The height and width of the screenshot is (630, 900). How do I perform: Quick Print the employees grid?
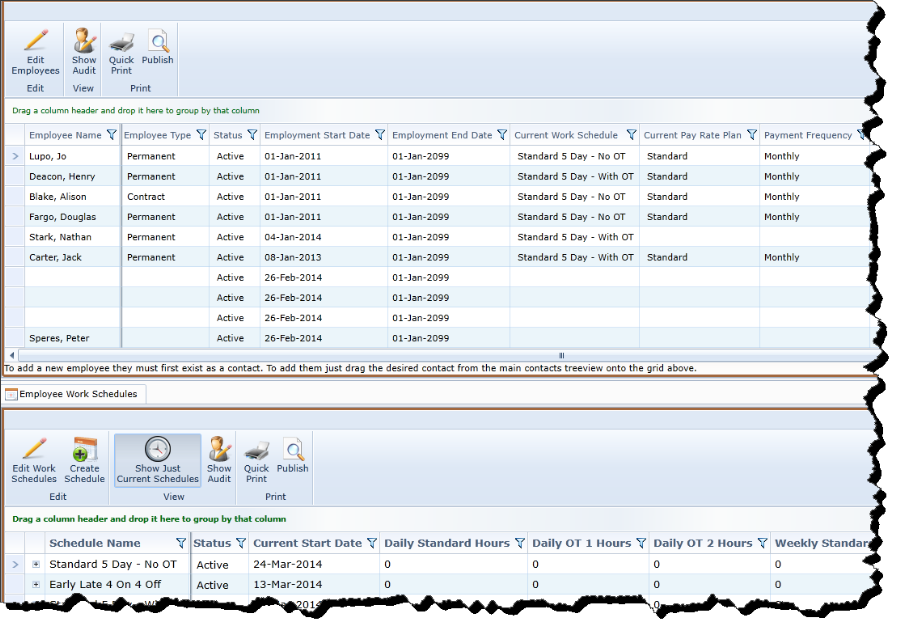pos(121,52)
